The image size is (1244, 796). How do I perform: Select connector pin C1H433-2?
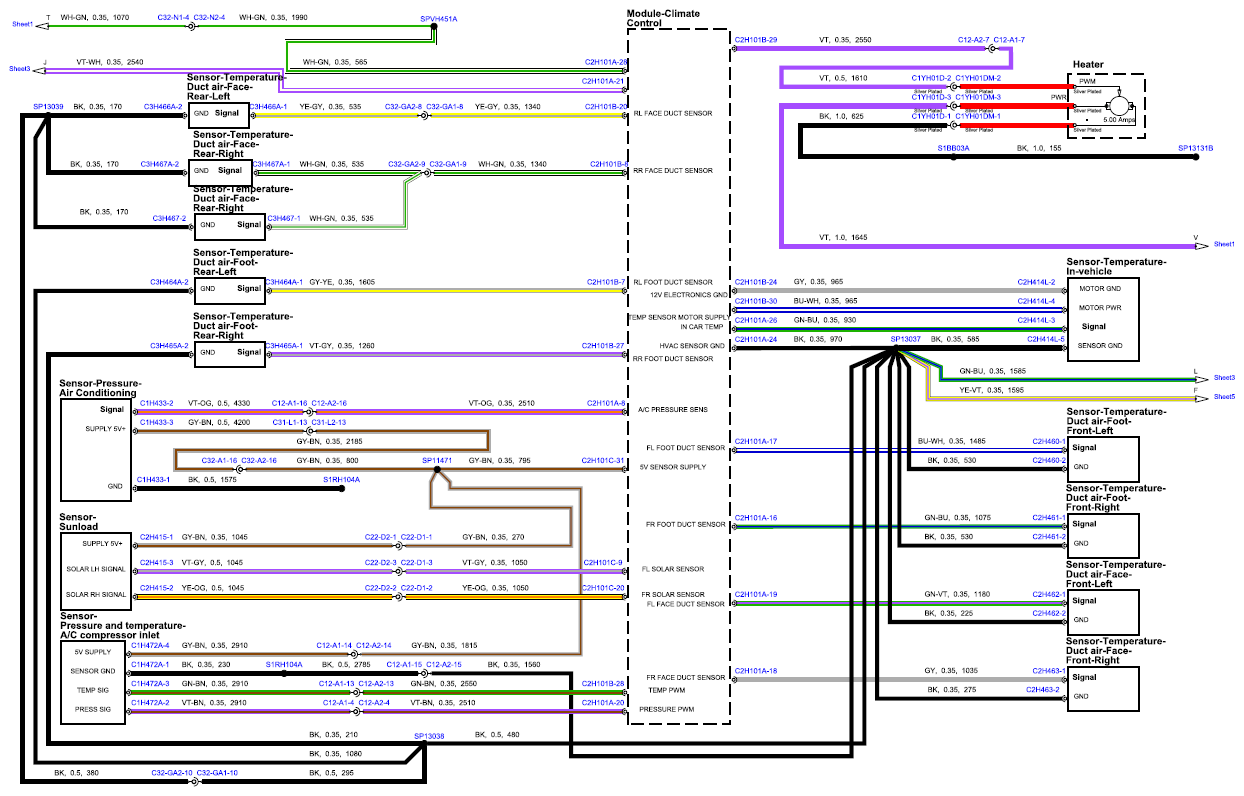[156, 402]
